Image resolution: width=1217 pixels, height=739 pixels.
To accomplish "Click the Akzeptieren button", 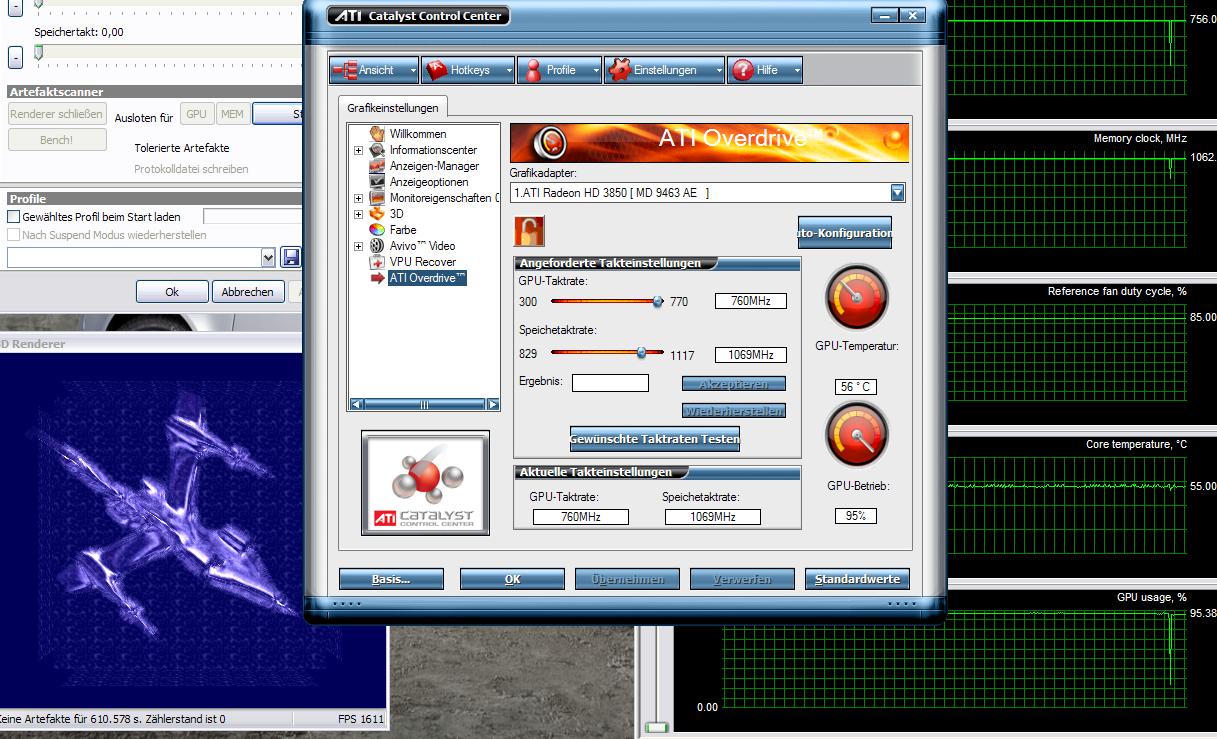I will (734, 384).
